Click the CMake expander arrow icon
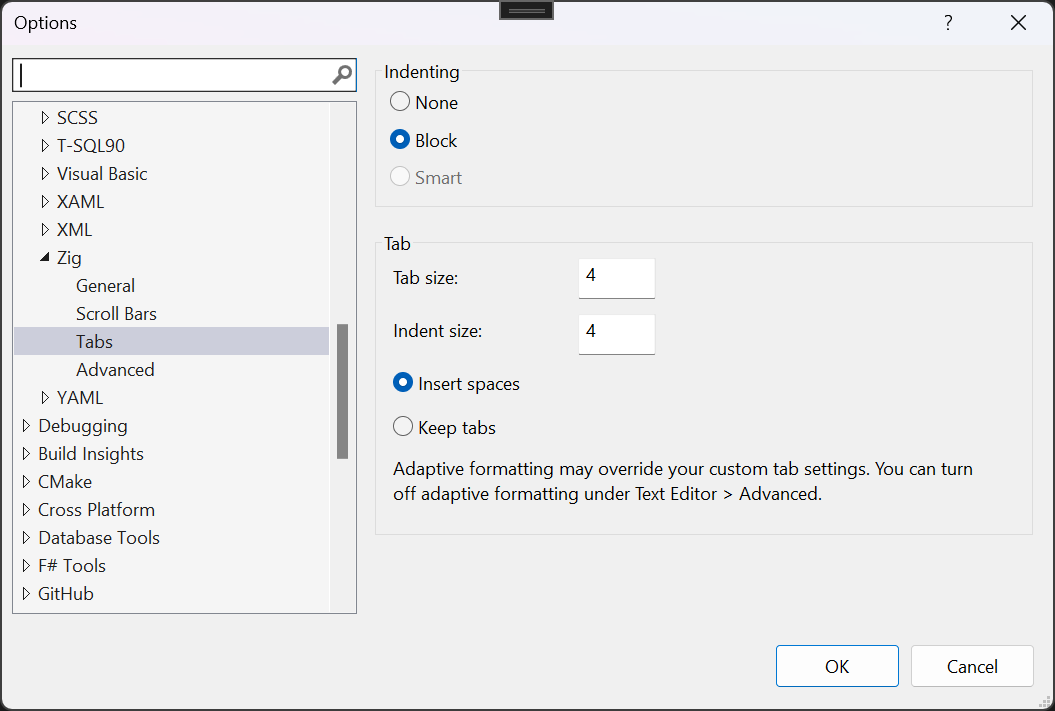Screen dimensions: 1055x711 [25, 481]
